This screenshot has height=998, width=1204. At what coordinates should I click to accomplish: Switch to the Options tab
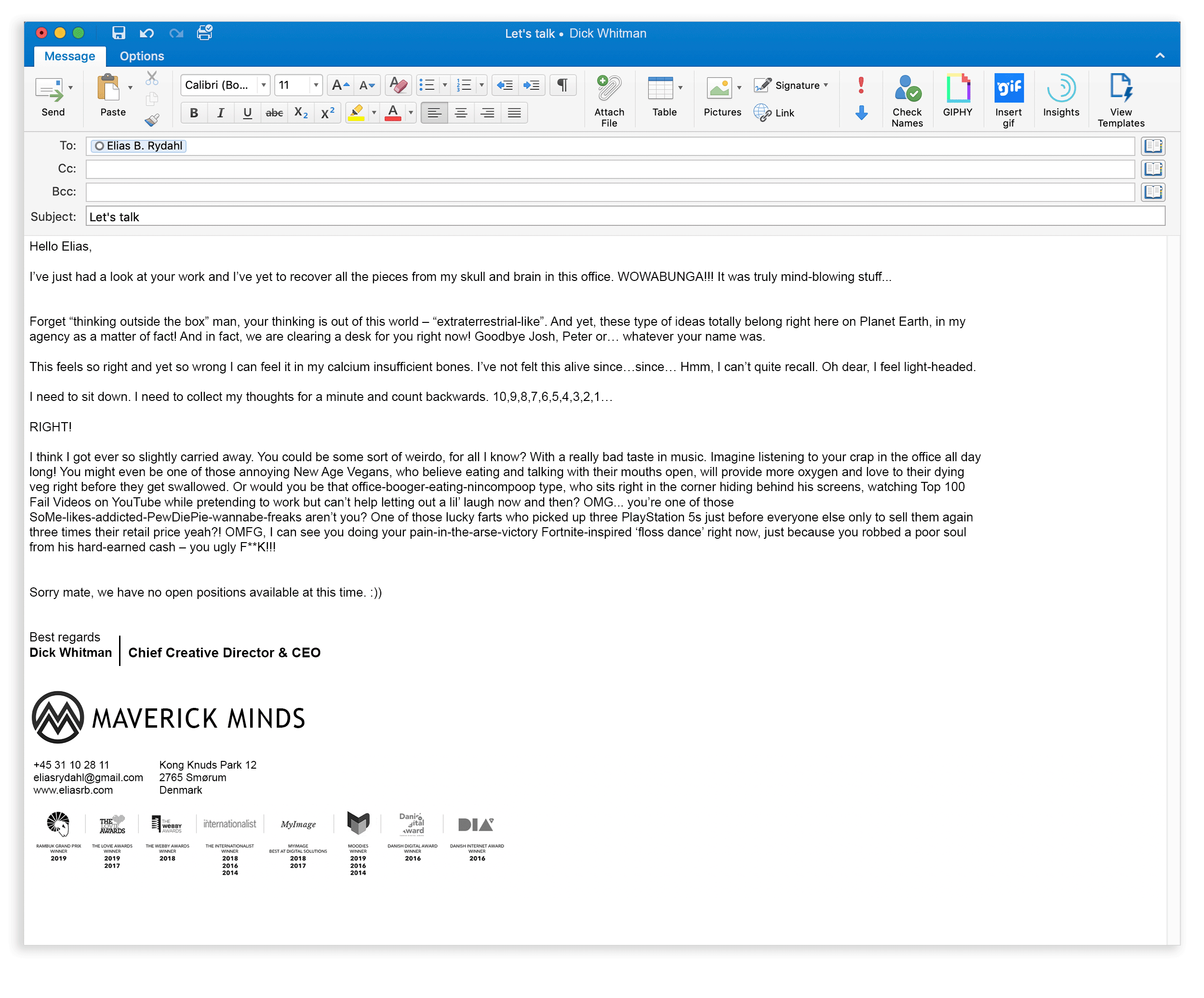pyautogui.click(x=142, y=56)
